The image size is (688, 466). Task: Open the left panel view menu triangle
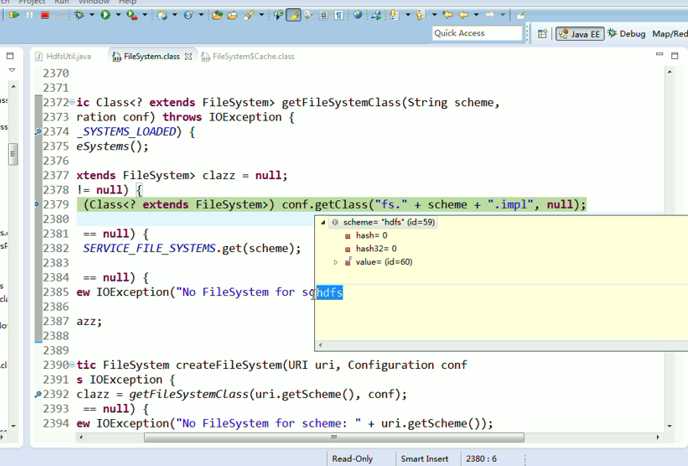[x=12, y=70]
